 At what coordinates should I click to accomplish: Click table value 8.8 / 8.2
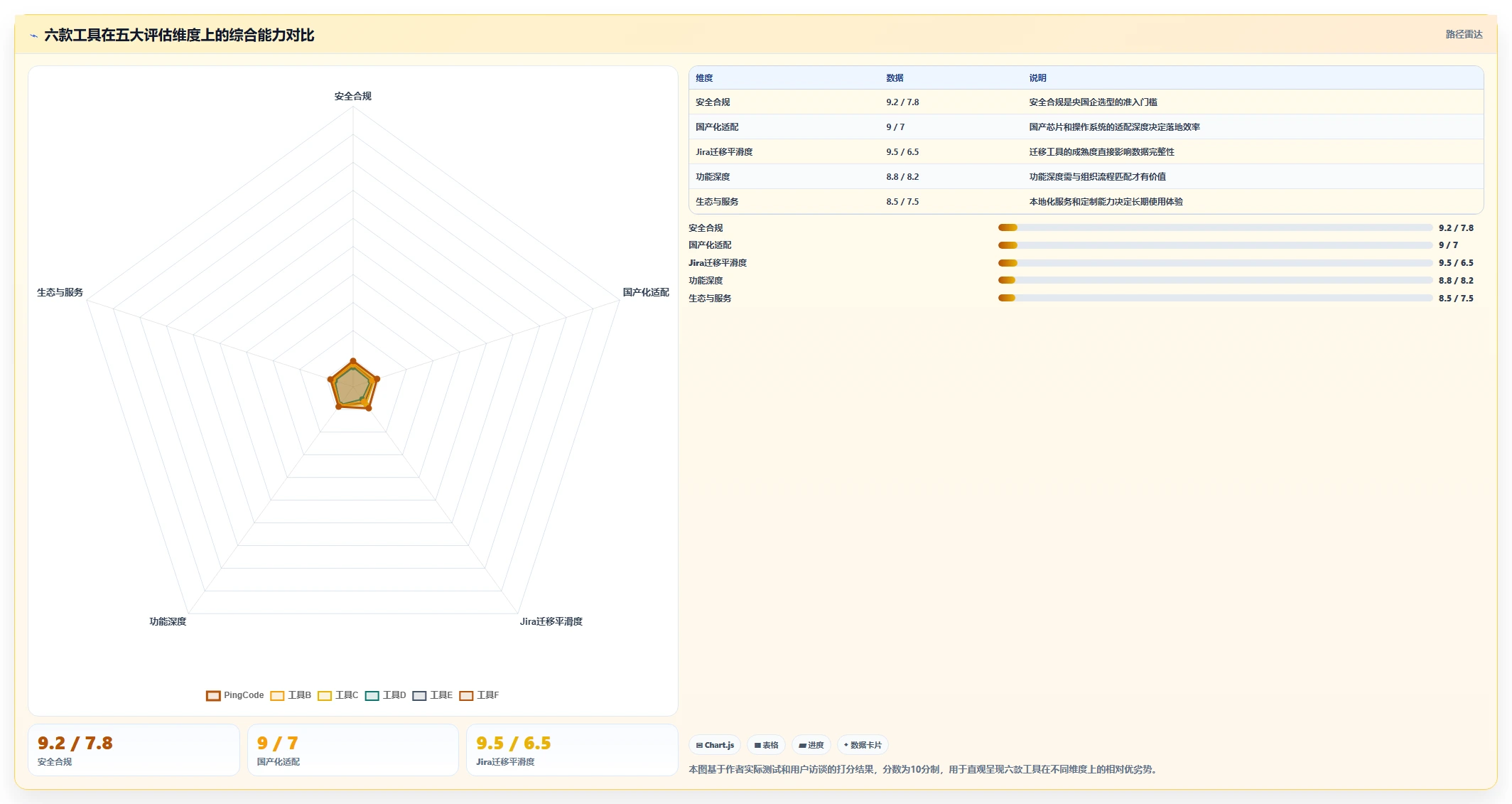(x=902, y=177)
